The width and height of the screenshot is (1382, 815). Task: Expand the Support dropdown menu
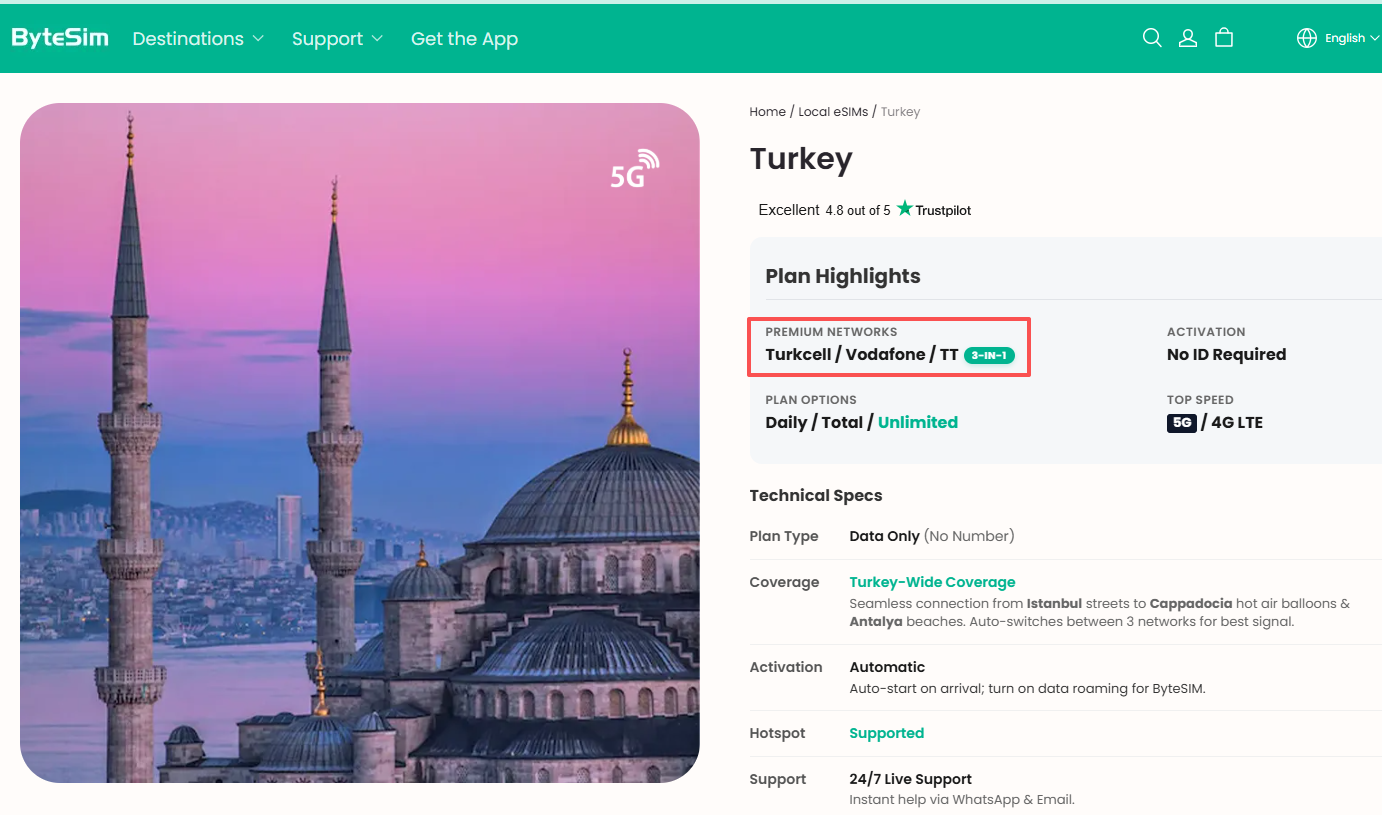(337, 39)
